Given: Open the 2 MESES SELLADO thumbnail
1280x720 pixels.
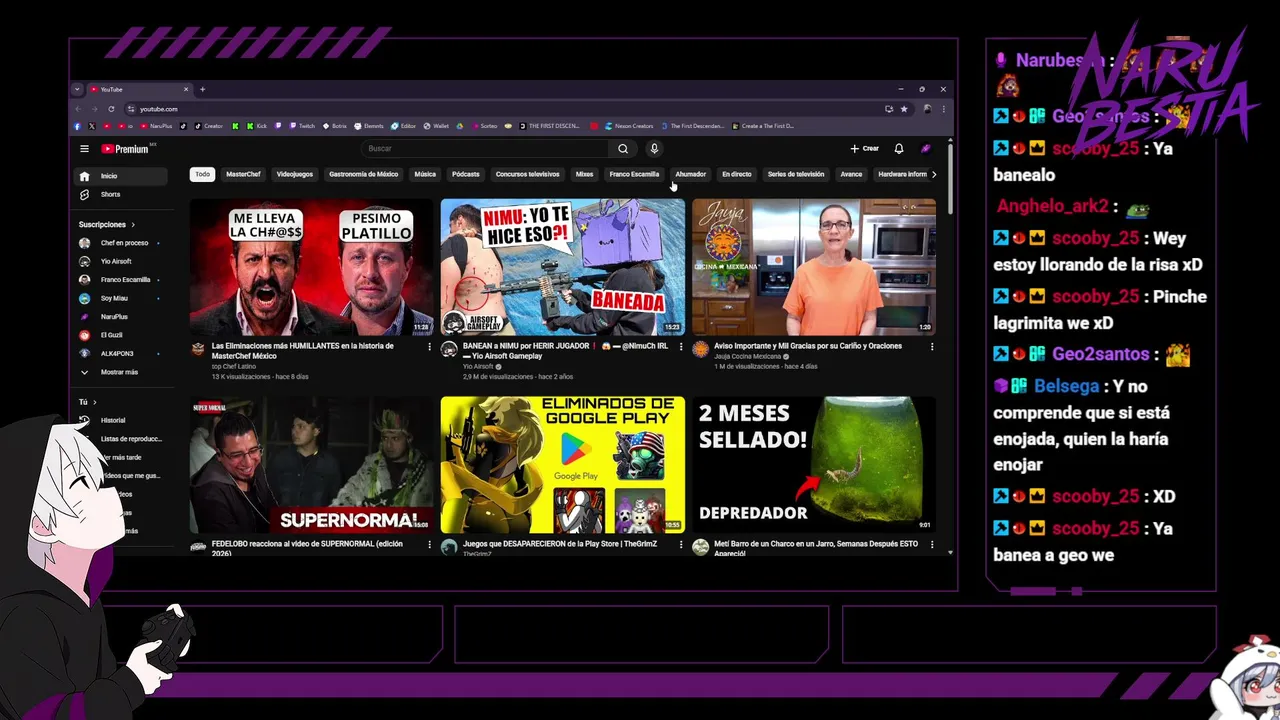Looking at the screenshot, I should coord(814,464).
